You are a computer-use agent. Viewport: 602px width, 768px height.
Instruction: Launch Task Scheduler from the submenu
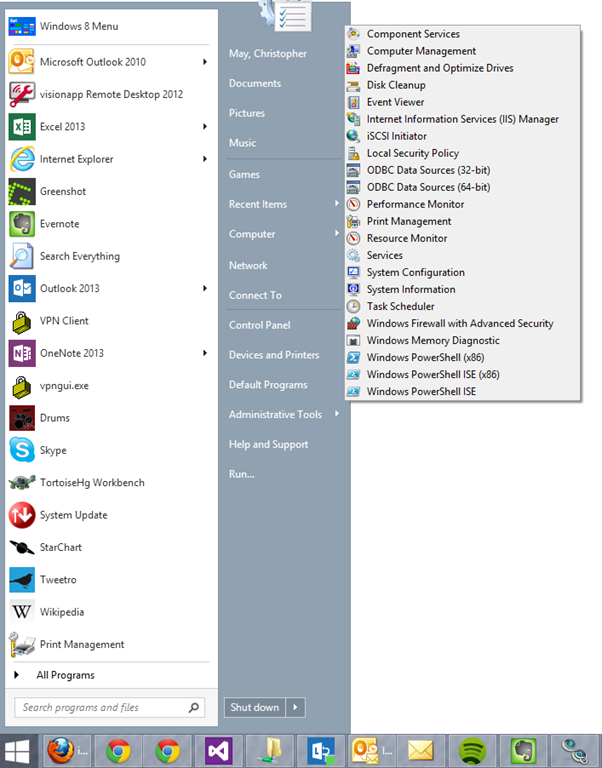[x=400, y=306]
